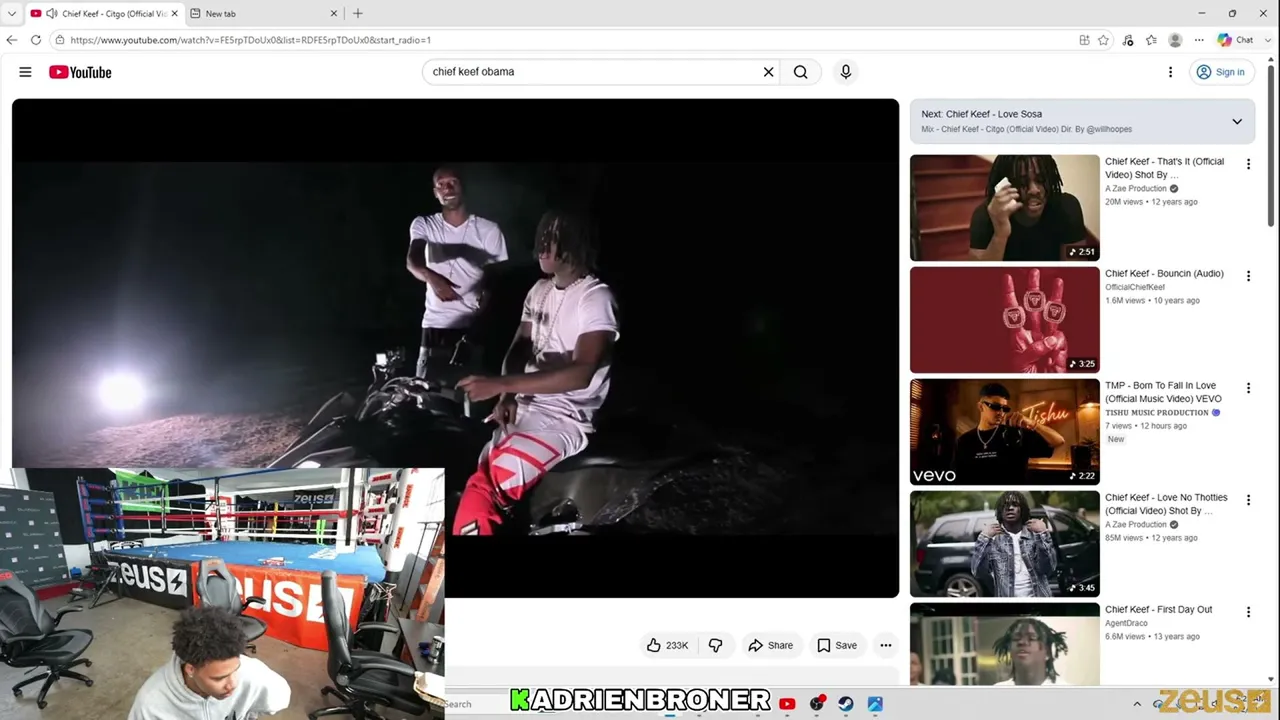The image size is (1280, 720).
Task: Open 'Chief Keef - Love No Thotties' title
Action: pyautogui.click(x=1166, y=504)
